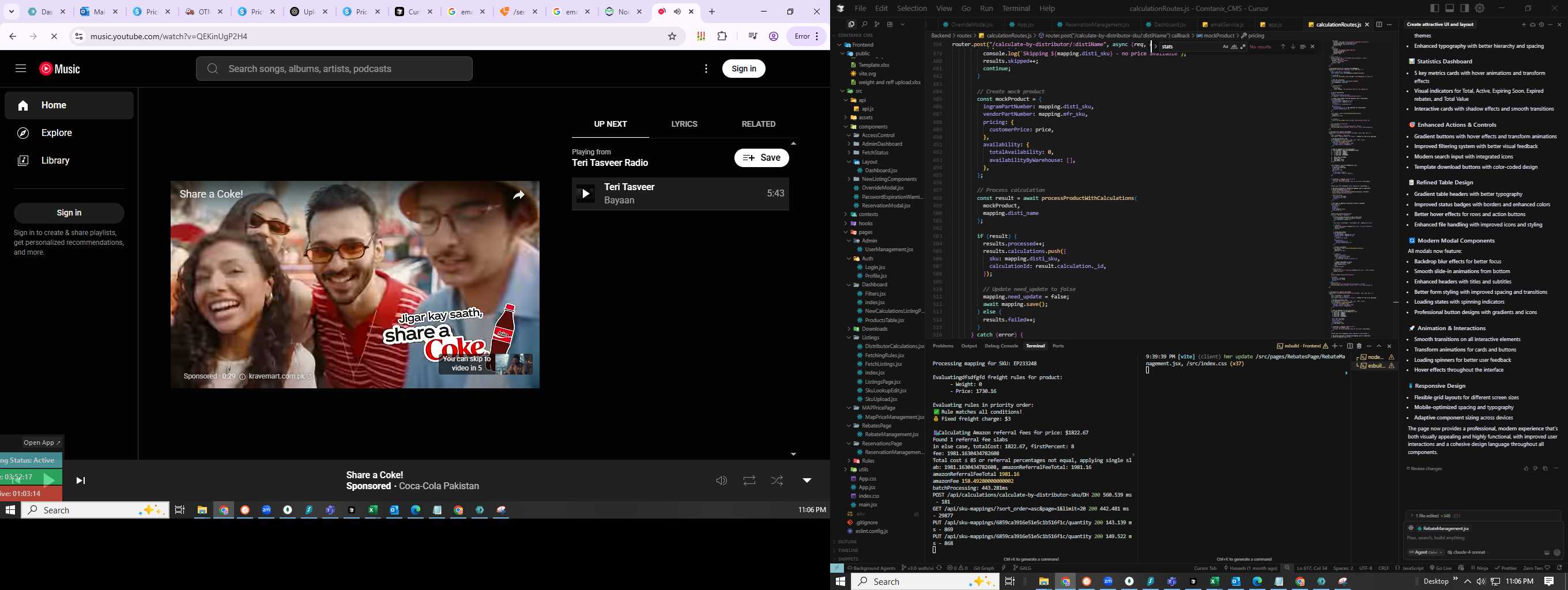Open the Explorer view icon in Cursor
Screen dimensions: 1568x590
click(x=851, y=24)
